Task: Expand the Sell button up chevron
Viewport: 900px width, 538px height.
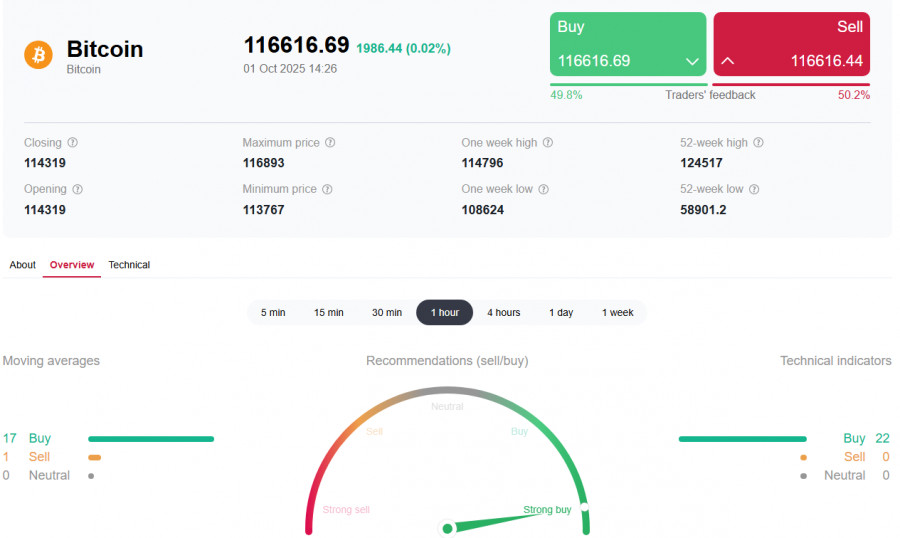Action: (727, 60)
